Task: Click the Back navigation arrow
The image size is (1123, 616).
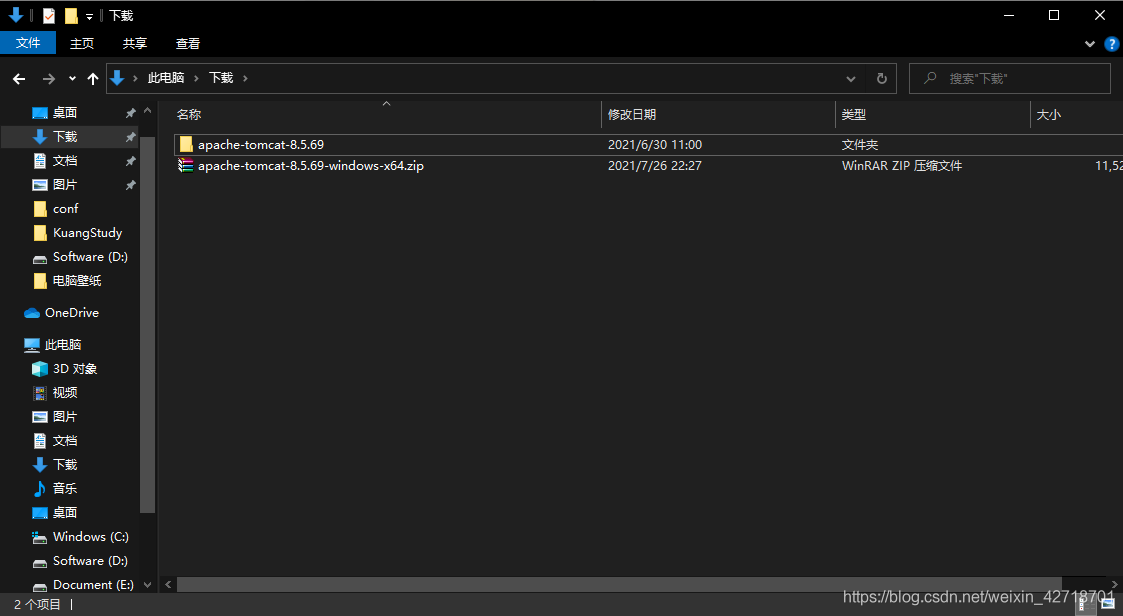Action: [x=19, y=79]
